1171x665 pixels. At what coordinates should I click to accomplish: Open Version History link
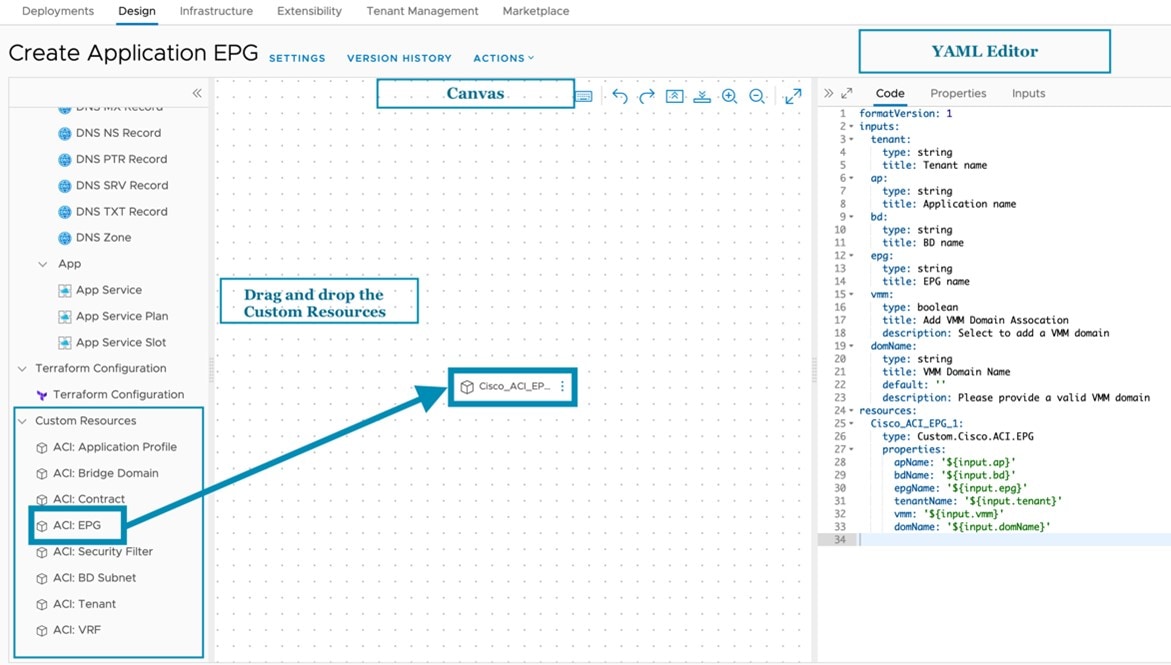pyautogui.click(x=400, y=58)
